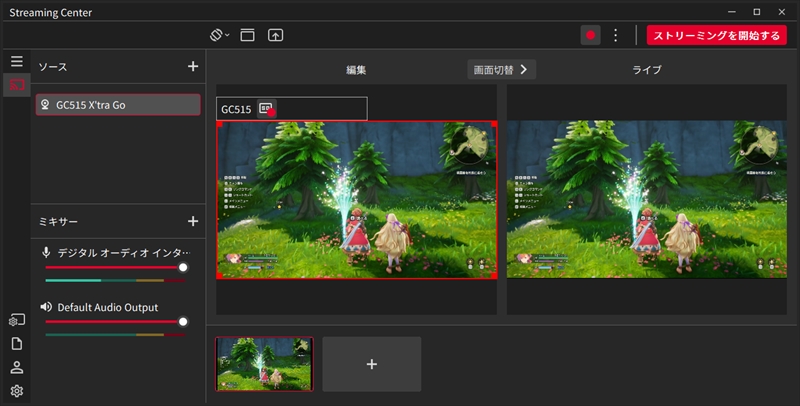
Task: Open the hamburger menu in sidebar
Action: [x=17, y=61]
